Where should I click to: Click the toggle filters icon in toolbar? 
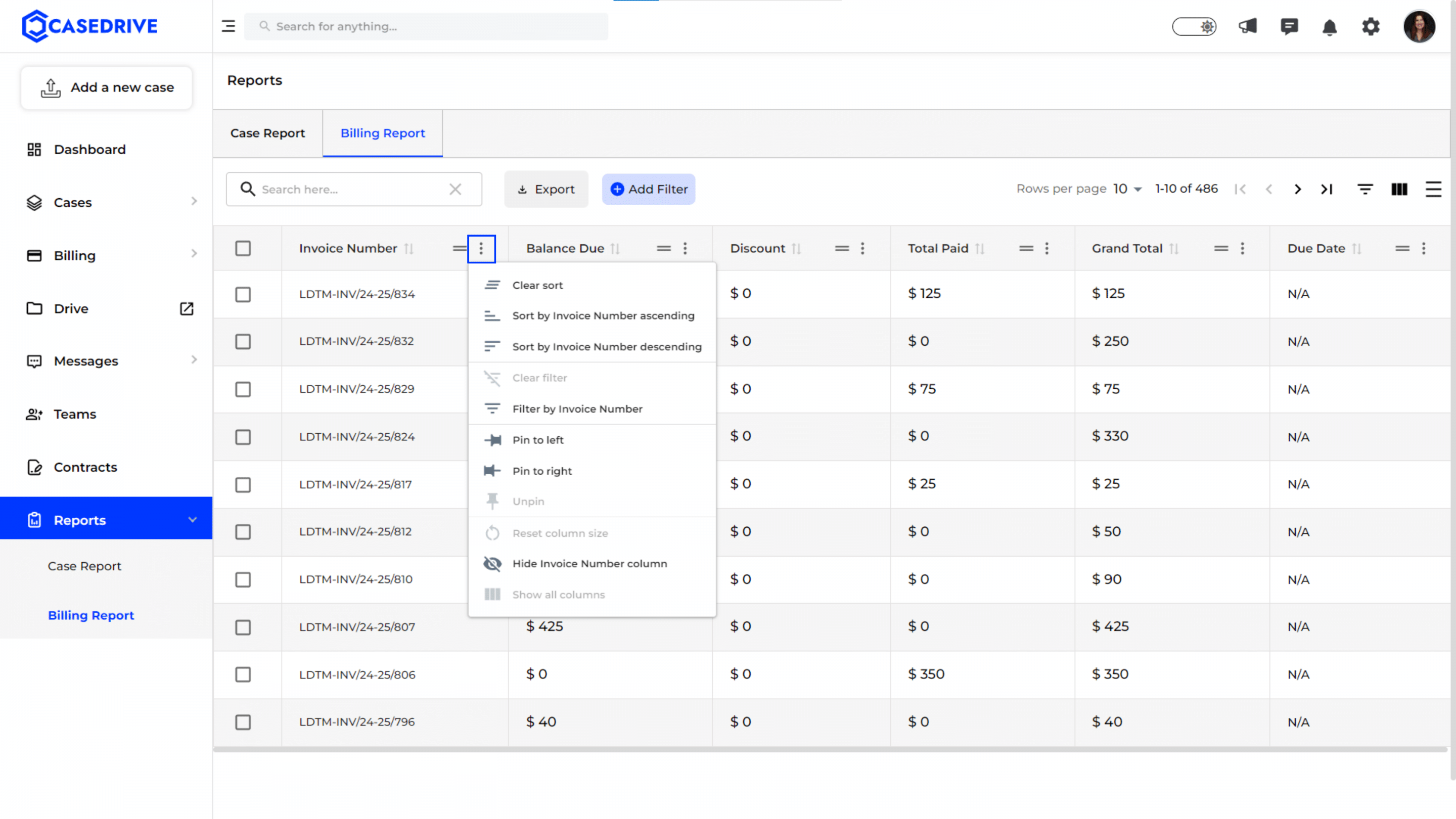(x=1365, y=189)
